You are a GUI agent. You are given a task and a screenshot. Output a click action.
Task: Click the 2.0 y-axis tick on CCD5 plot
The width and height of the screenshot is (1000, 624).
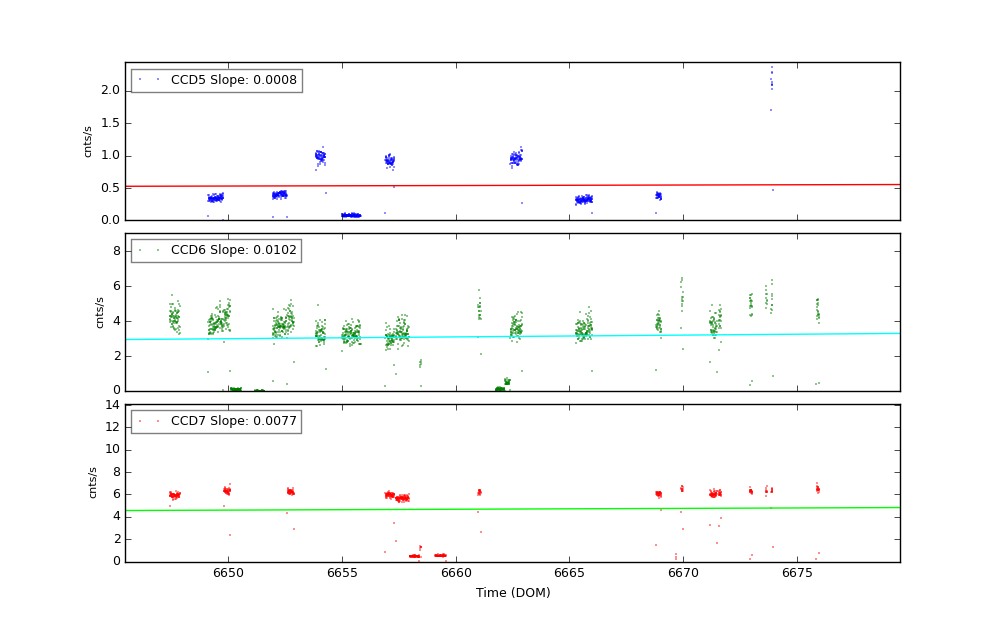click(x=110, y=90)
